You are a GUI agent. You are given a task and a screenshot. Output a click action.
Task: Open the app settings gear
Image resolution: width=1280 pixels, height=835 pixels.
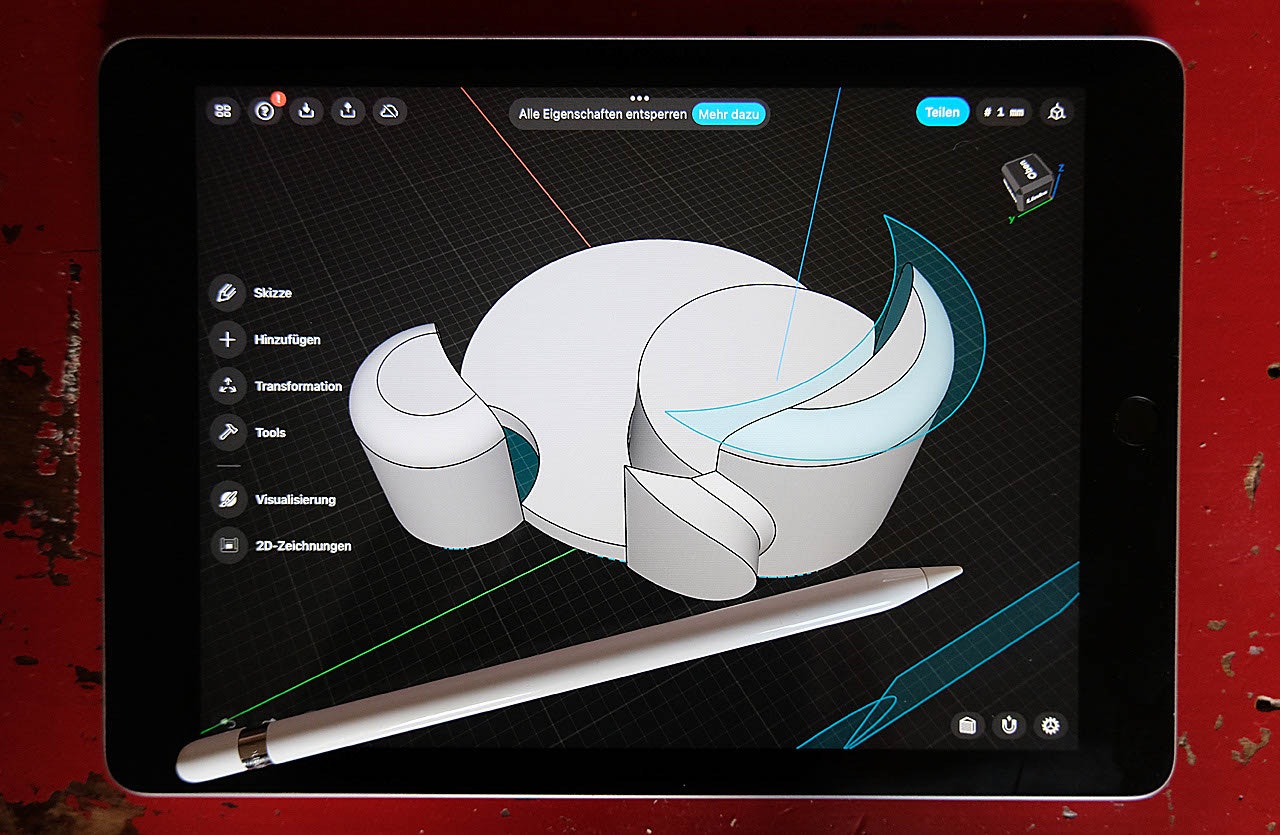pyautogui.click(x=1051, y=726)
